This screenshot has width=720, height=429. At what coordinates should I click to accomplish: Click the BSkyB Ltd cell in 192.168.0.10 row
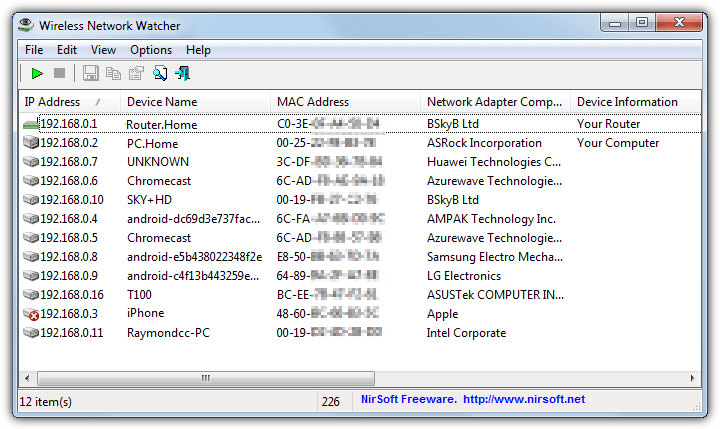pyautogui.click(x=453, y=200)
